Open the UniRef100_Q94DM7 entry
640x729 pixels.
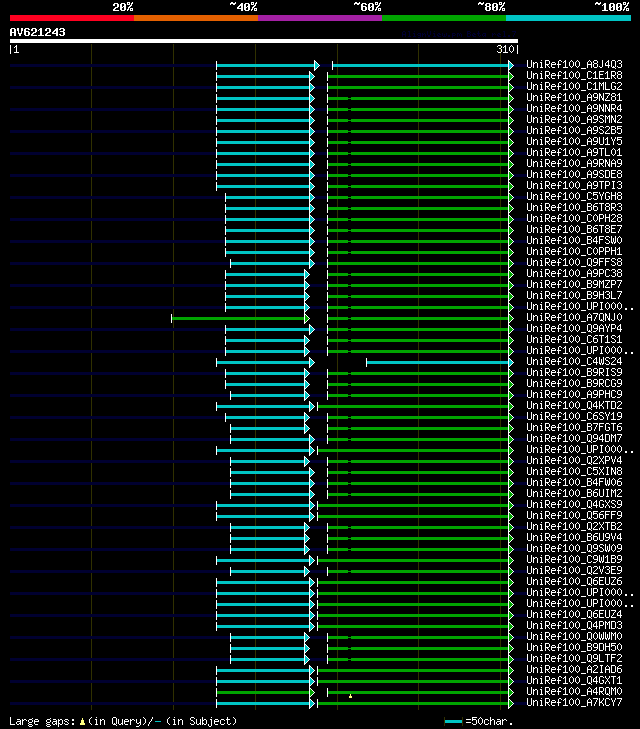(574, 438)
